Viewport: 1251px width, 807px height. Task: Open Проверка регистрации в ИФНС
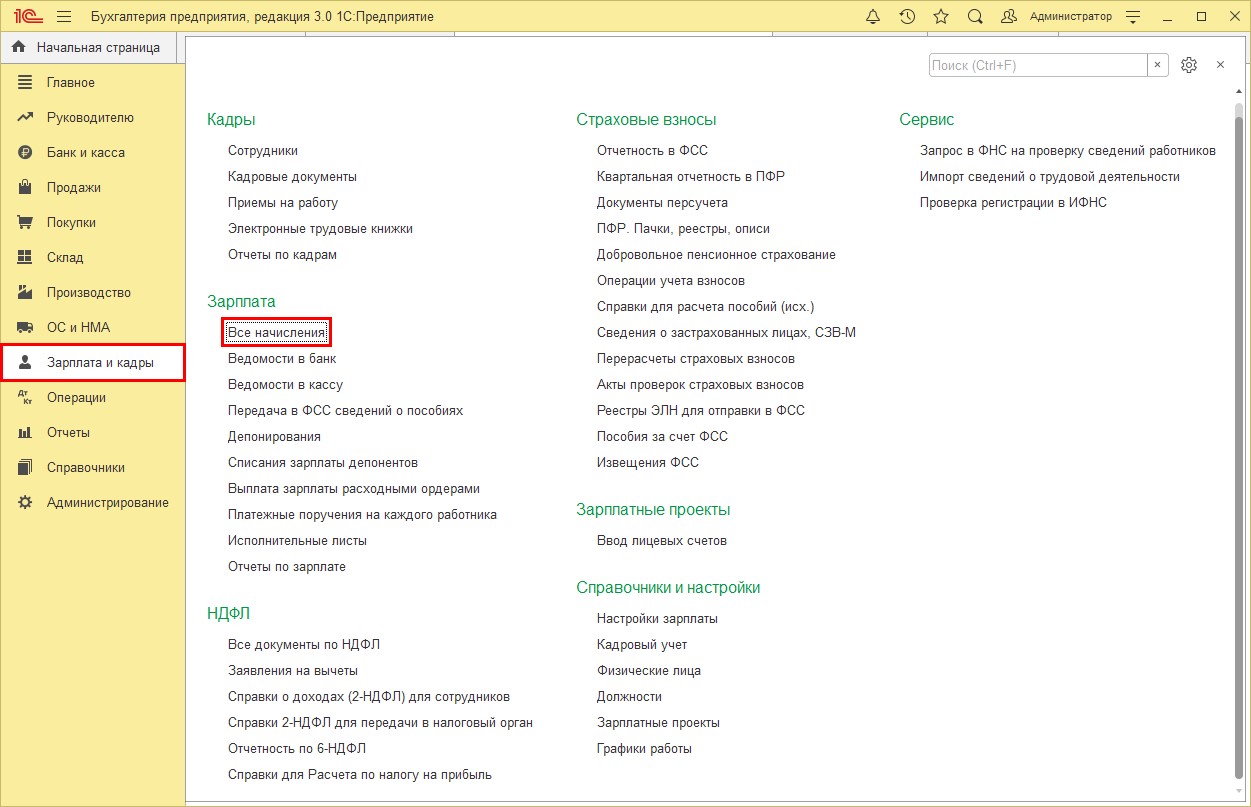point(1013,203)
